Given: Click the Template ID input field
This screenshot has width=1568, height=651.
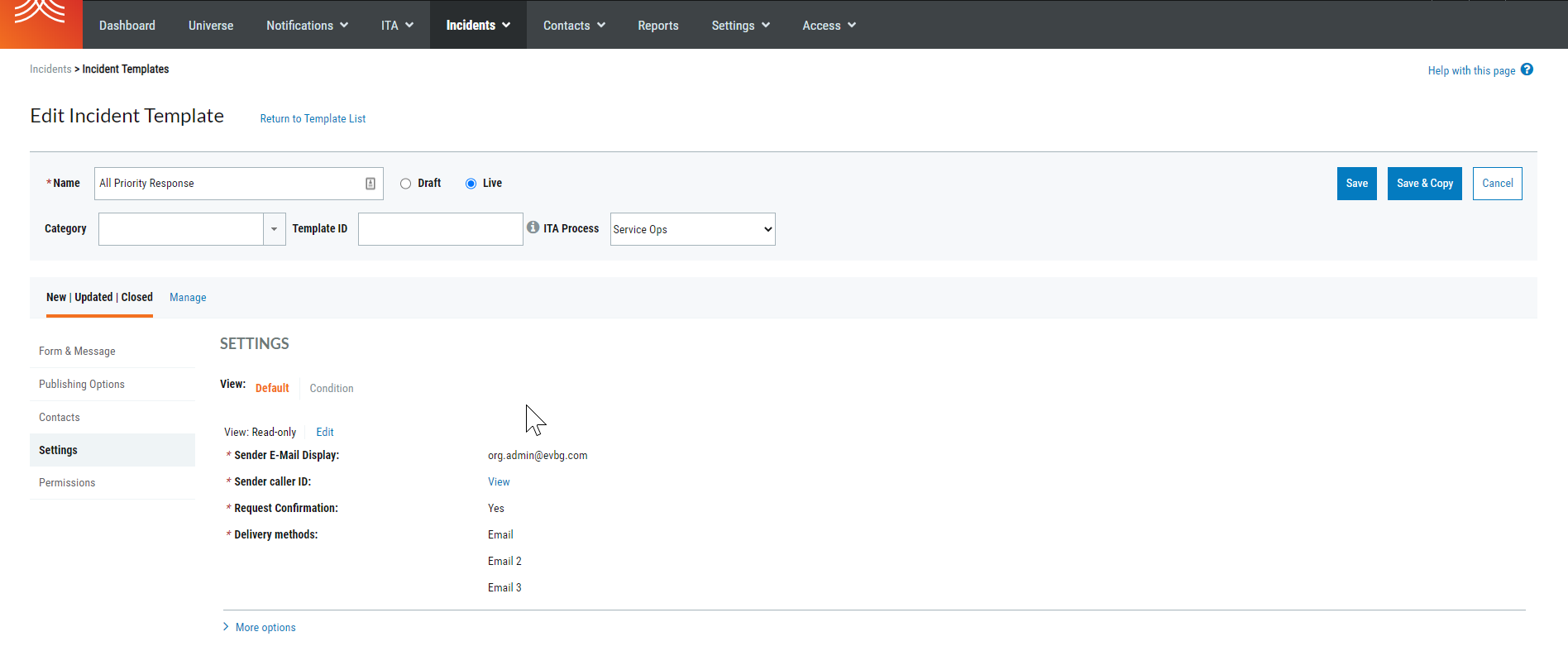Looking at the screenshot, I should [440, 229].
